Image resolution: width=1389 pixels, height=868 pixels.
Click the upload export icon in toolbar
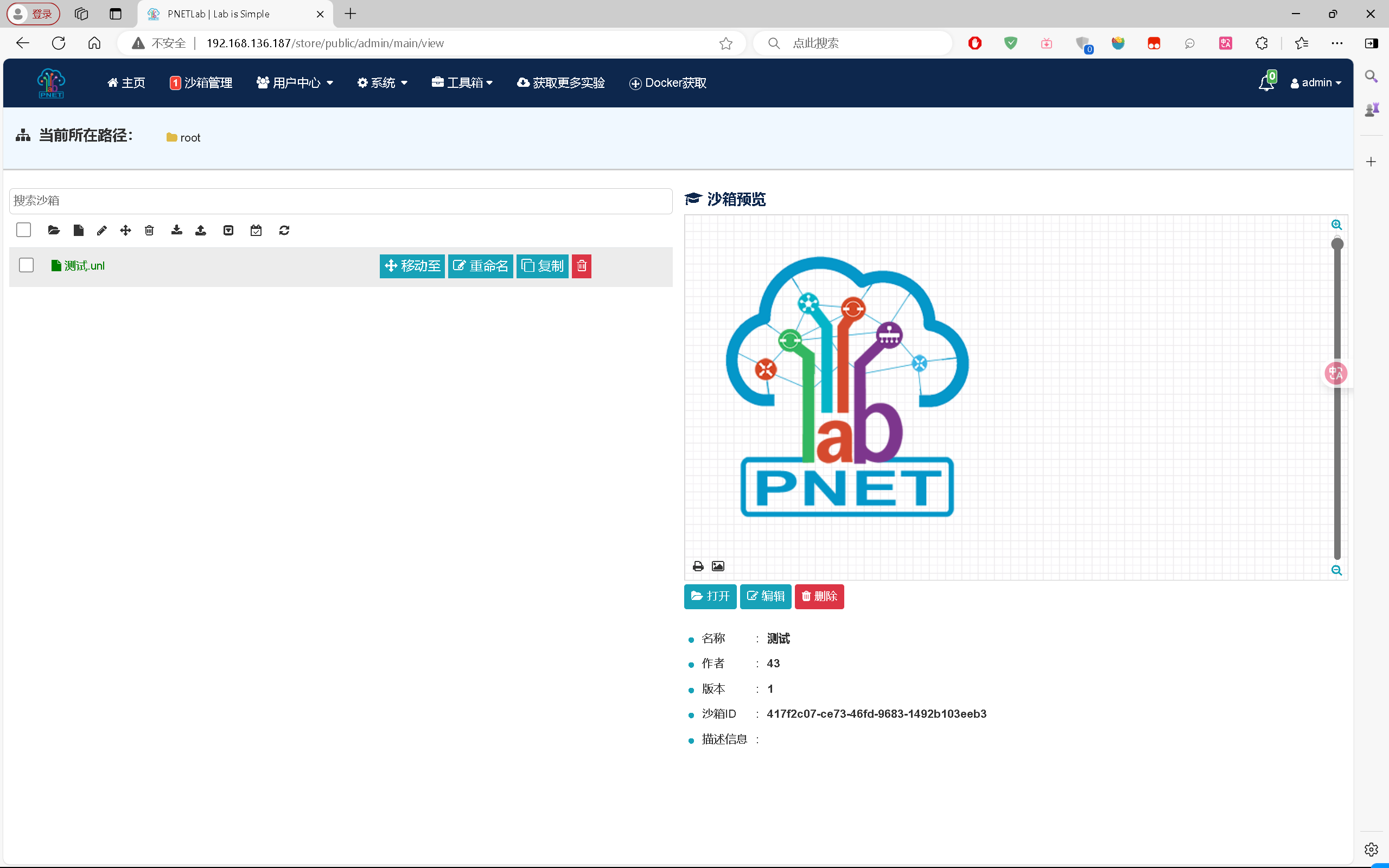point(201,230)
